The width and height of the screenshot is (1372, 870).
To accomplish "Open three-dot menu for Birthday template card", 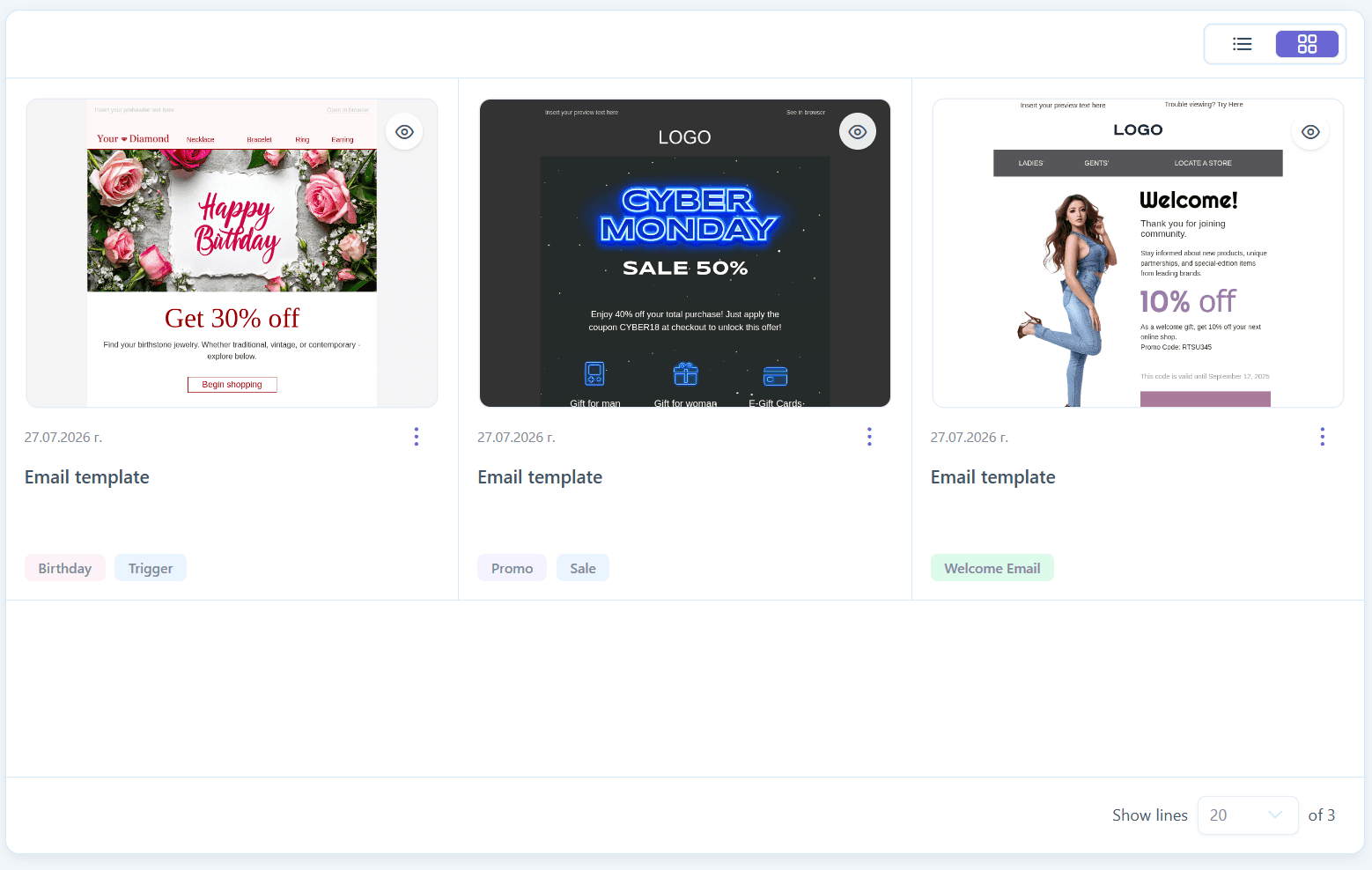I will tap(417, 437).
